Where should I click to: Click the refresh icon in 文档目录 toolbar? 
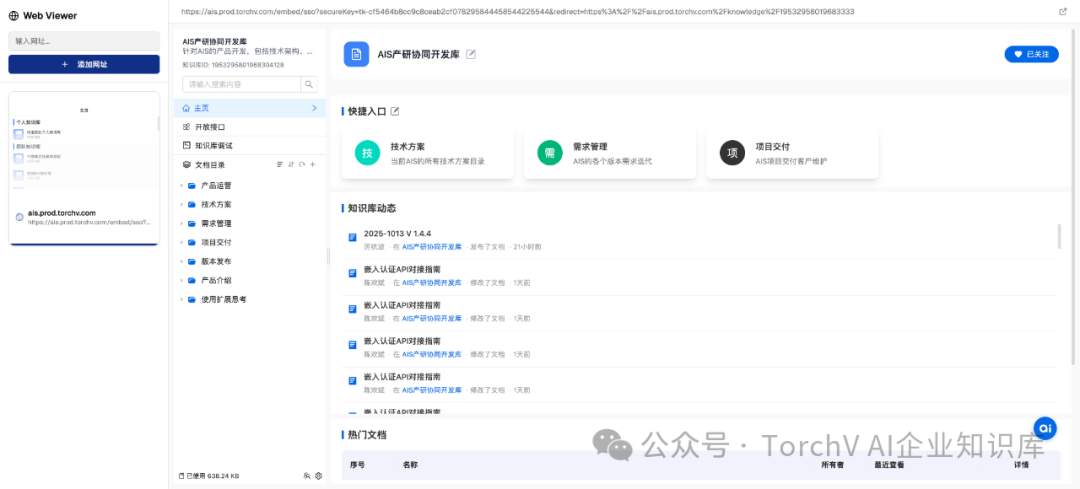(302, 165)
